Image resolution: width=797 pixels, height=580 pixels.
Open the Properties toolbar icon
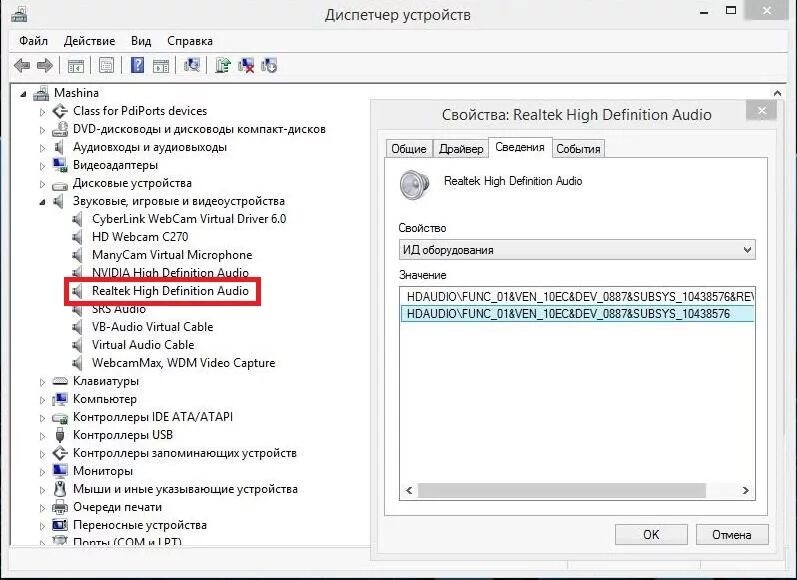(106, 65)
